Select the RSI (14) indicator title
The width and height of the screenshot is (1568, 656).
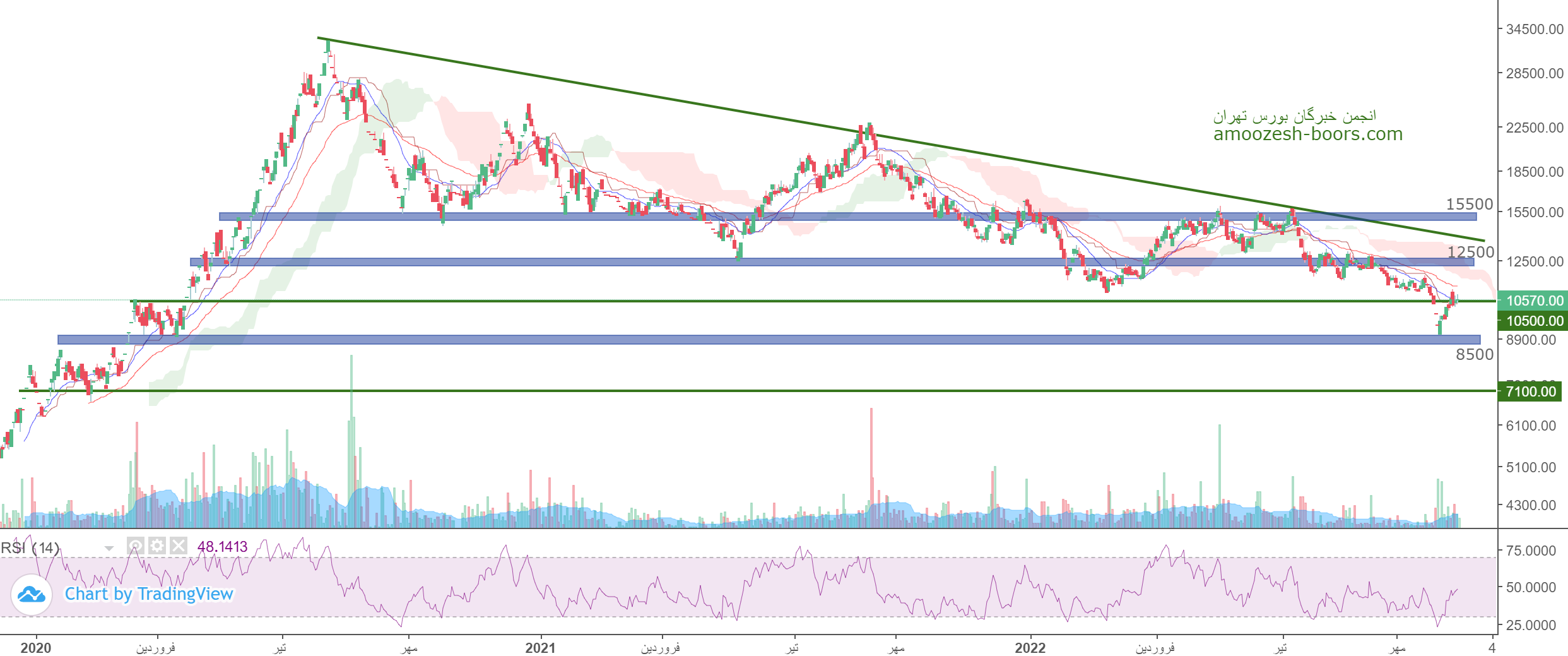(x=30, y=547)
